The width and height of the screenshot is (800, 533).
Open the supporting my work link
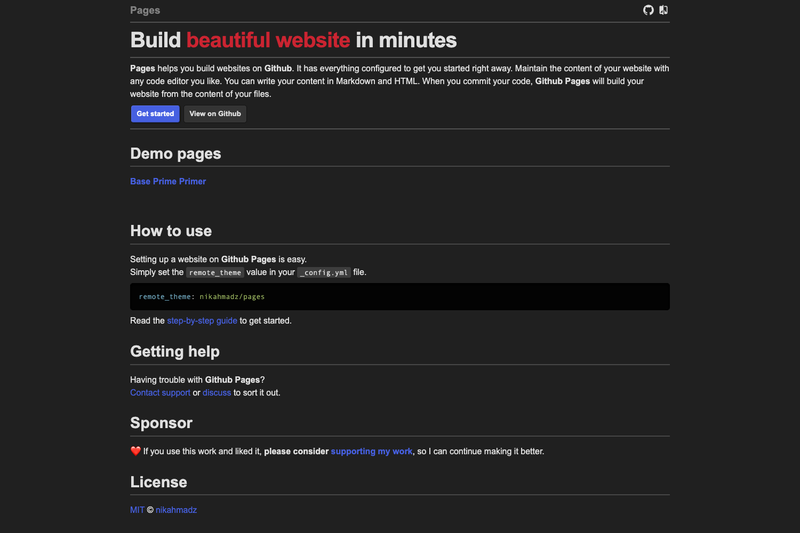point(371,451)
